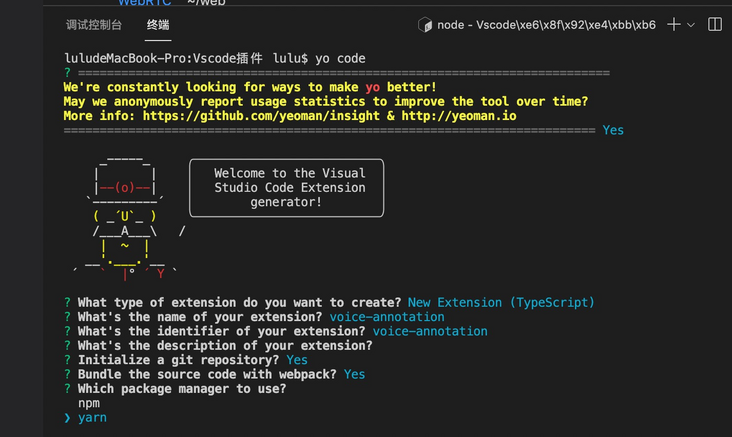The image size is (732, 437).
Task: Open the github.com/yeoman/insight link
Action: point(261,116)
